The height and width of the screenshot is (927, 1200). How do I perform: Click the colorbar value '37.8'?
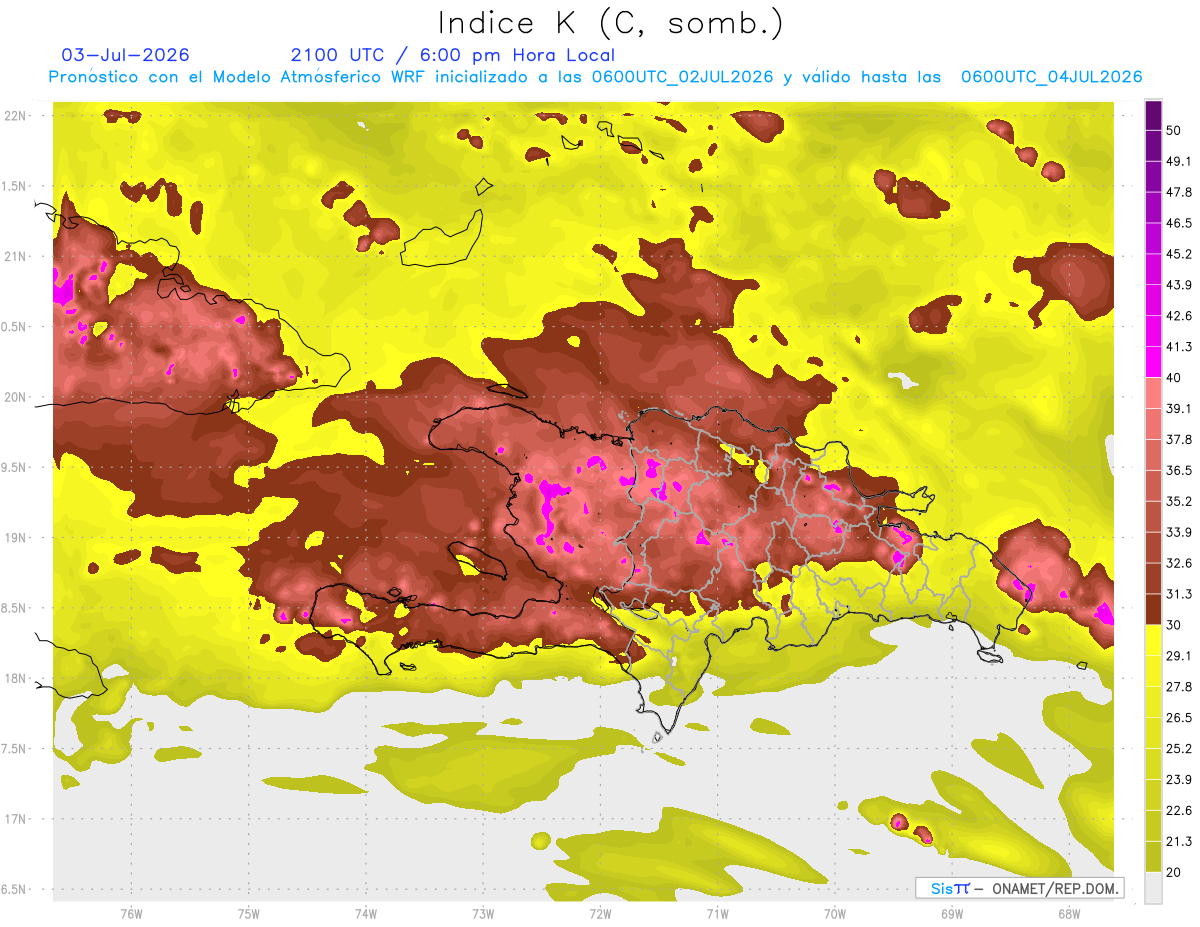coord(1179,440)
